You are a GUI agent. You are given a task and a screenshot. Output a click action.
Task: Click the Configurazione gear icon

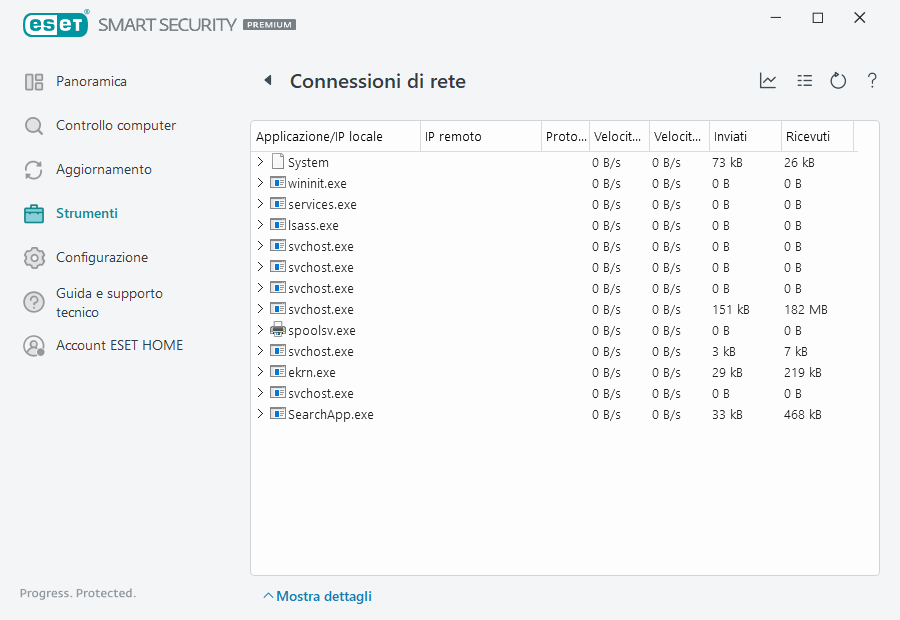(34, 258)
